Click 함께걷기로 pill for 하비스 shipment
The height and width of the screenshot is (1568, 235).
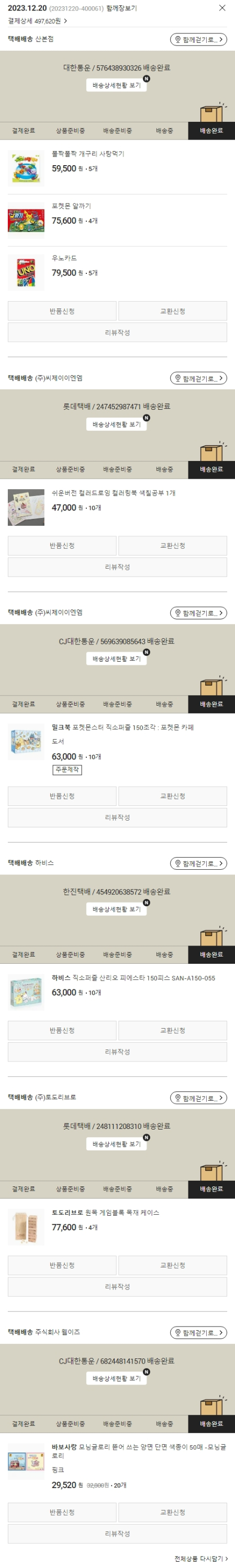[198, 863]
